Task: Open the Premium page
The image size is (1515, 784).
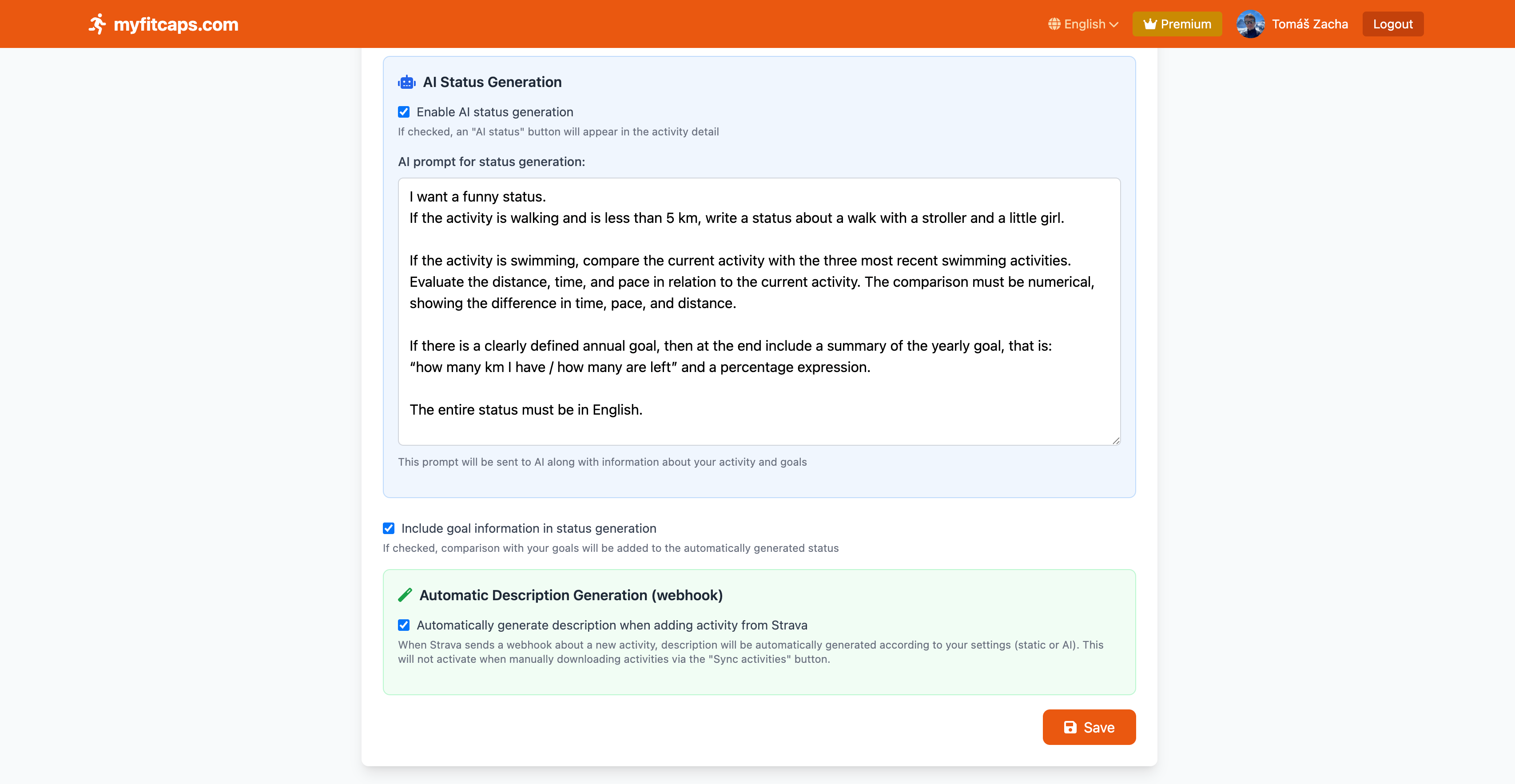Action: tap(1177, 24)
